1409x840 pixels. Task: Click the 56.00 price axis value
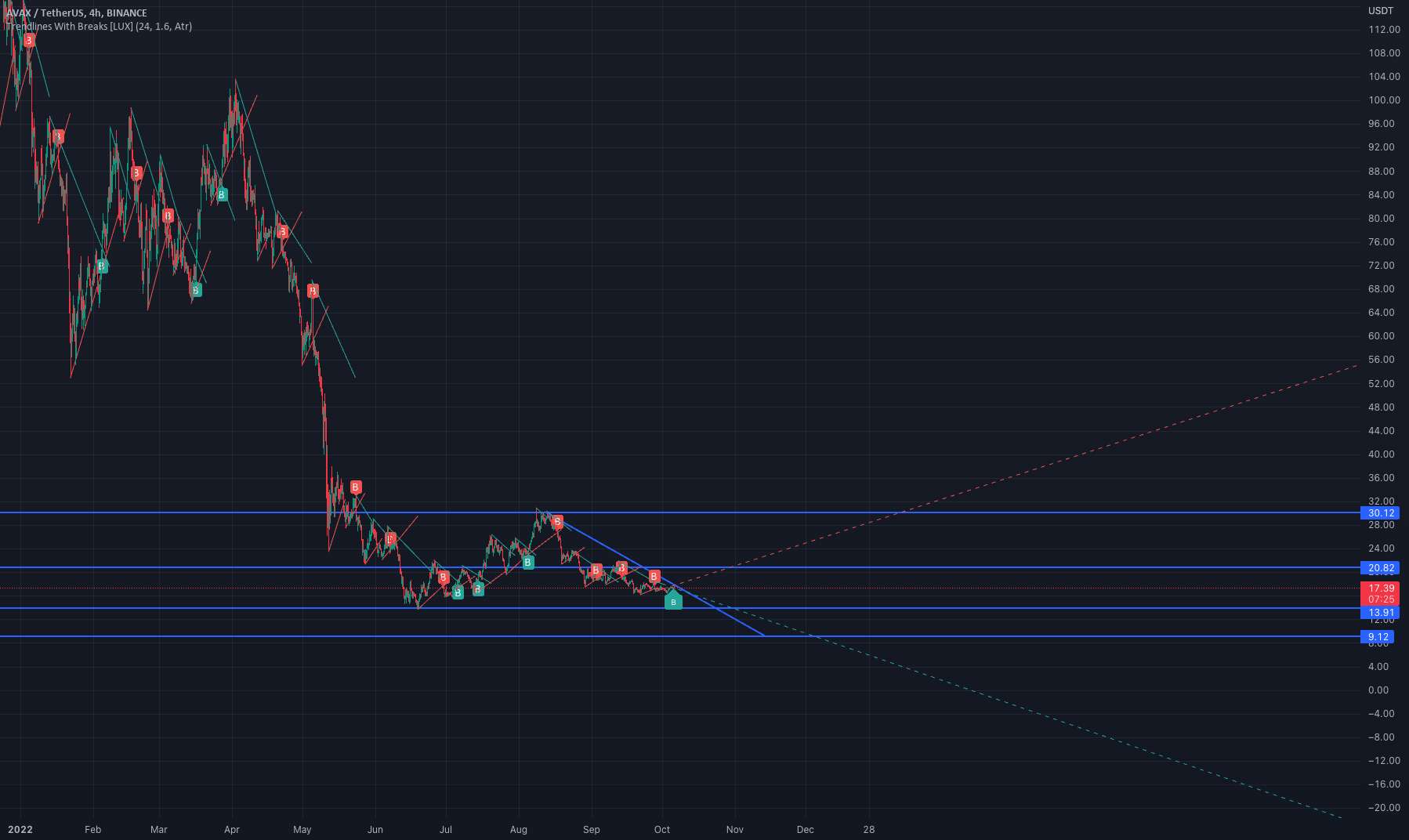coord(1382,360)
